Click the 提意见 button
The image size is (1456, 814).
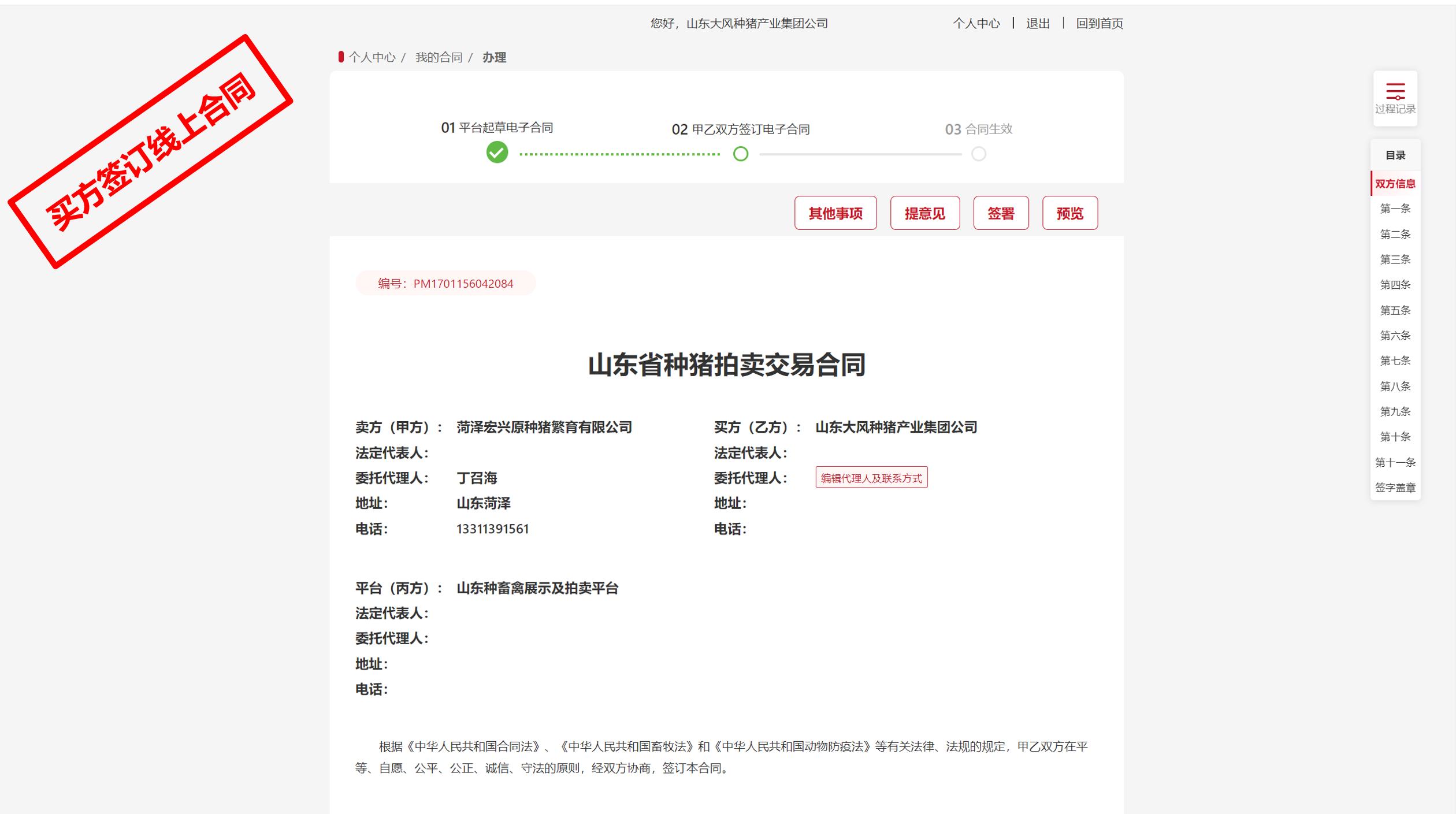tap(924, 213)
